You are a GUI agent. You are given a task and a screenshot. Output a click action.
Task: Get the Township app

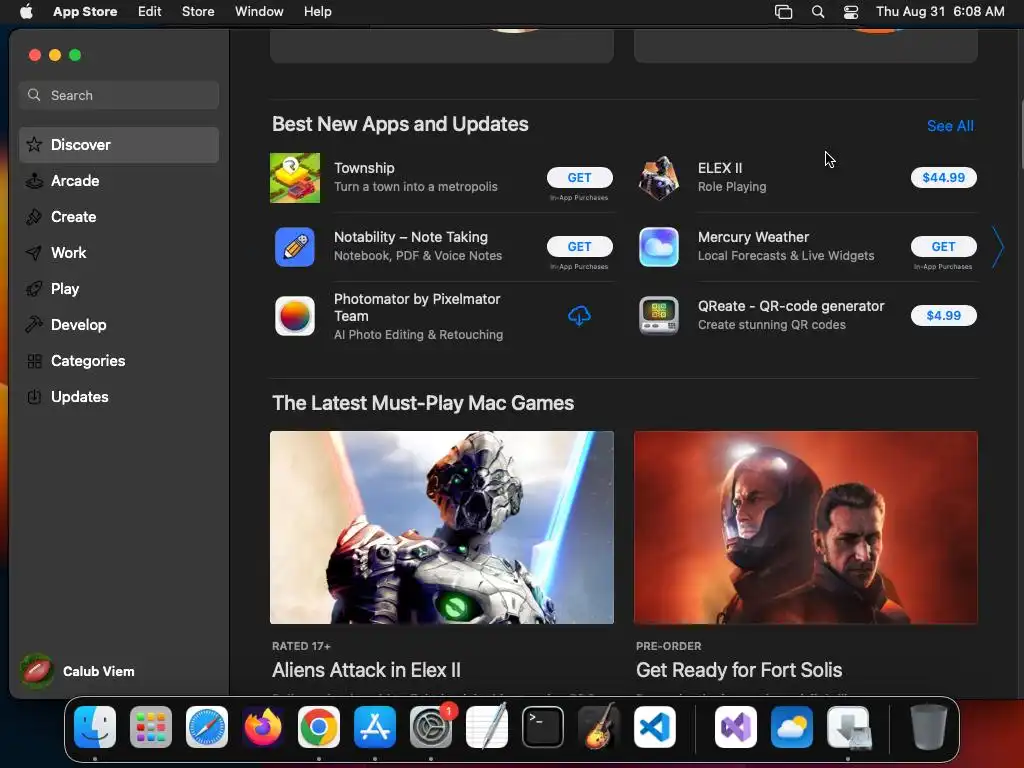pyautogui.click(x=579, y=178)
